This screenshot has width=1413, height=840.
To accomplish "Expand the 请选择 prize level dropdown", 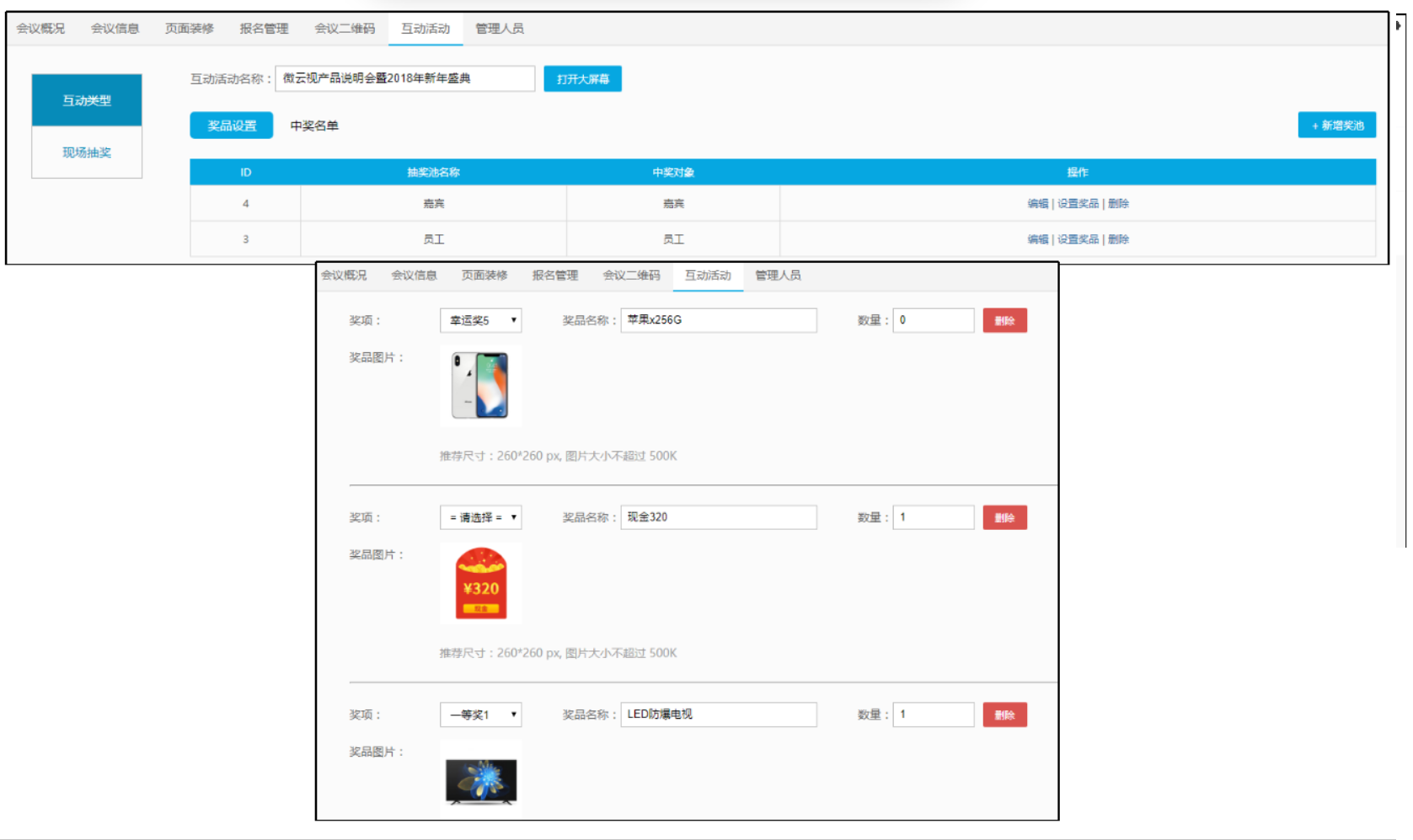I will tap(480, 517).
